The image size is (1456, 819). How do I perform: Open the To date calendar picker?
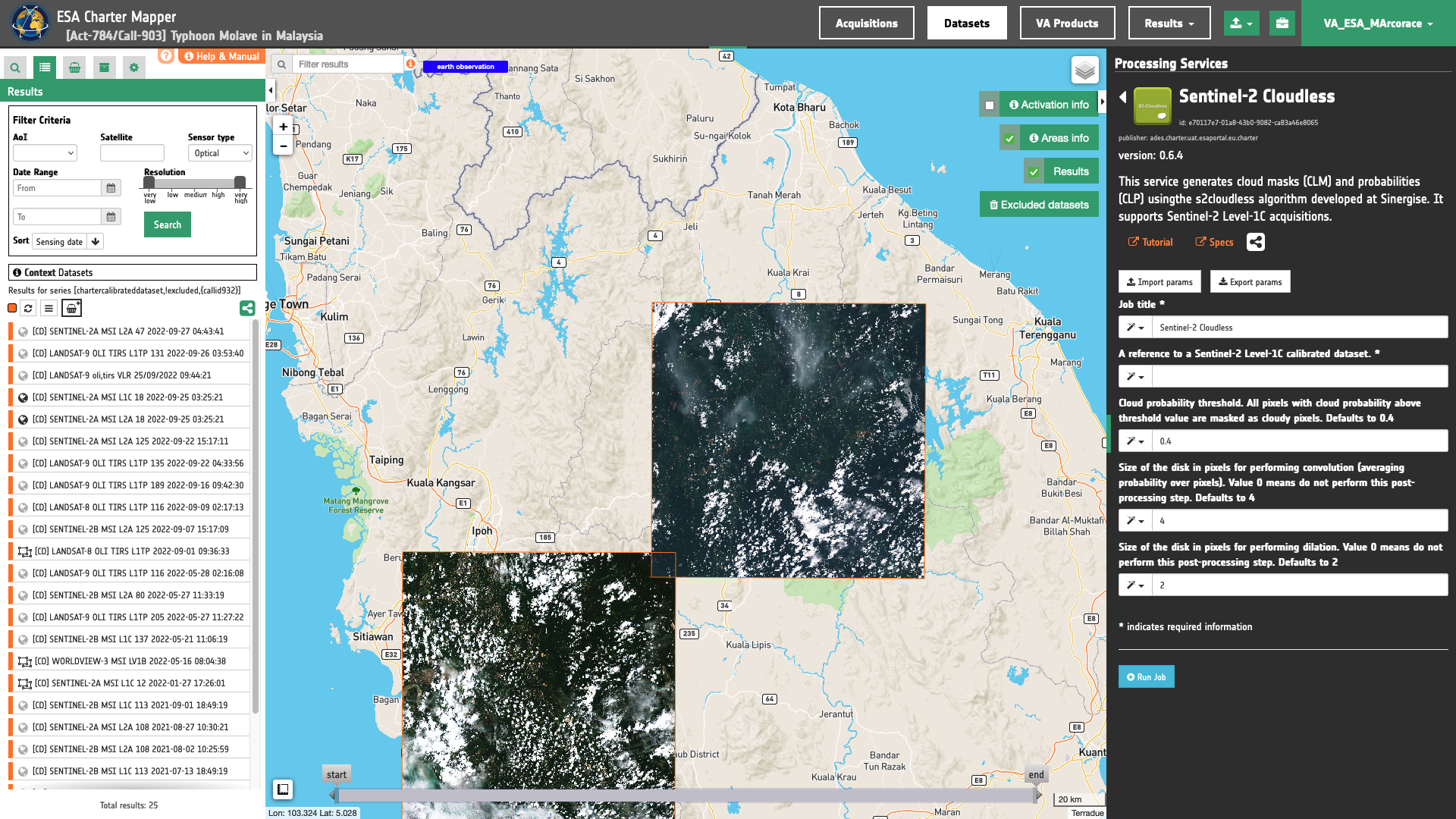point(111,217)
